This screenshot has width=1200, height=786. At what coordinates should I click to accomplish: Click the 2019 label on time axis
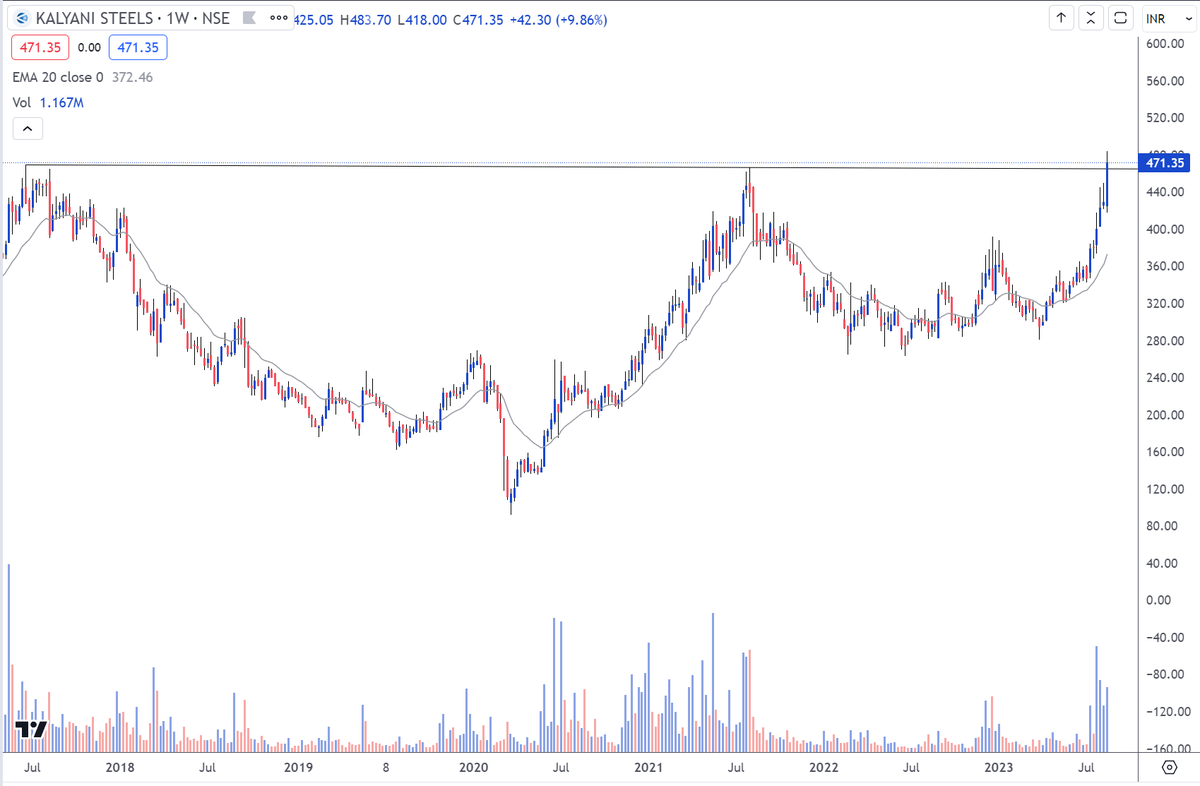pyautogui.click(x=298, y=768)
